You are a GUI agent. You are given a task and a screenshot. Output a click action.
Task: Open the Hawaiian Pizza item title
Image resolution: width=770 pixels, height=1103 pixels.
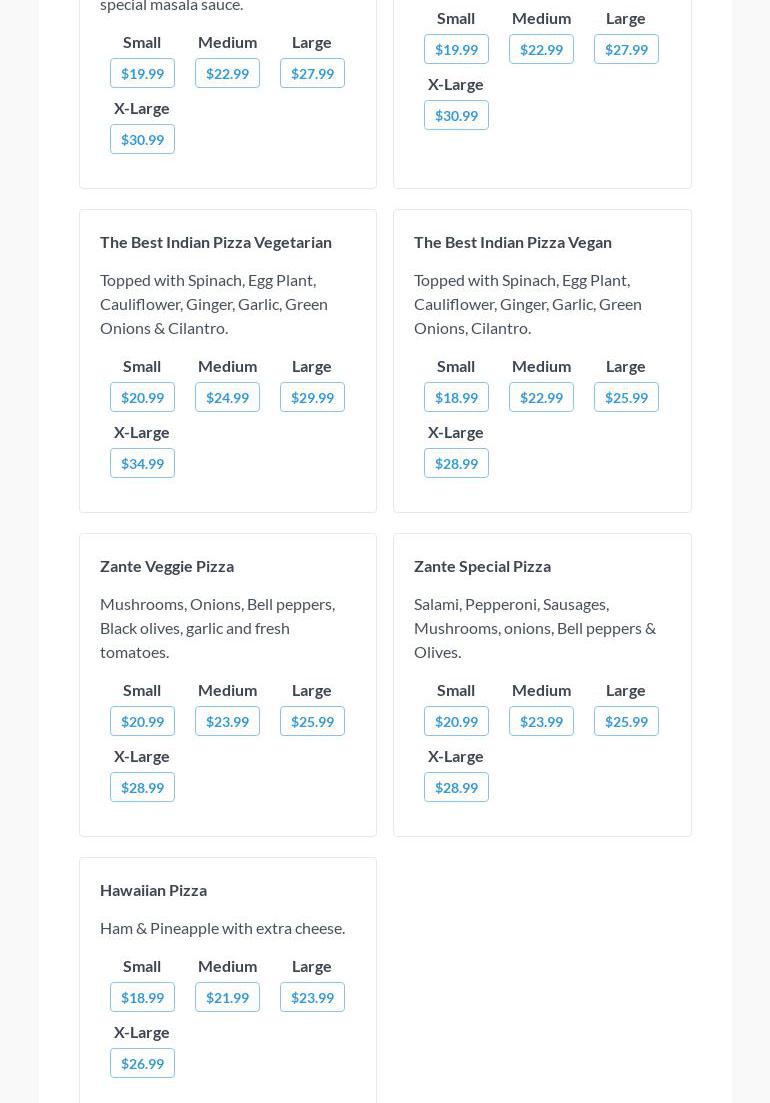(x=153, y=890)
